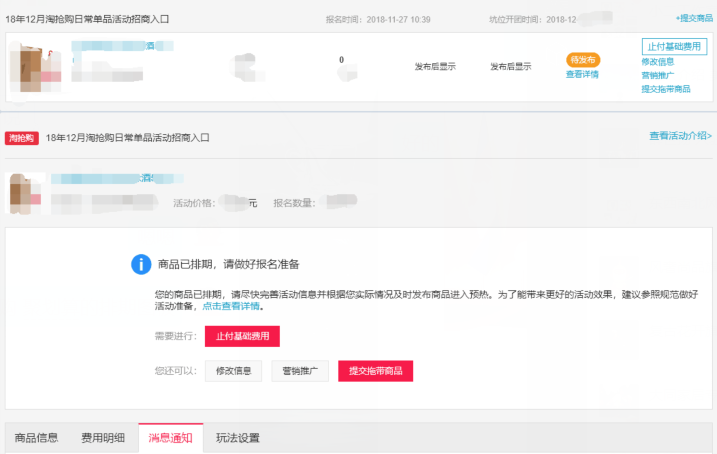Open the 修改信息 link in the top product row
This screenshot has width=717, height=454.
(x=658, y=62)
